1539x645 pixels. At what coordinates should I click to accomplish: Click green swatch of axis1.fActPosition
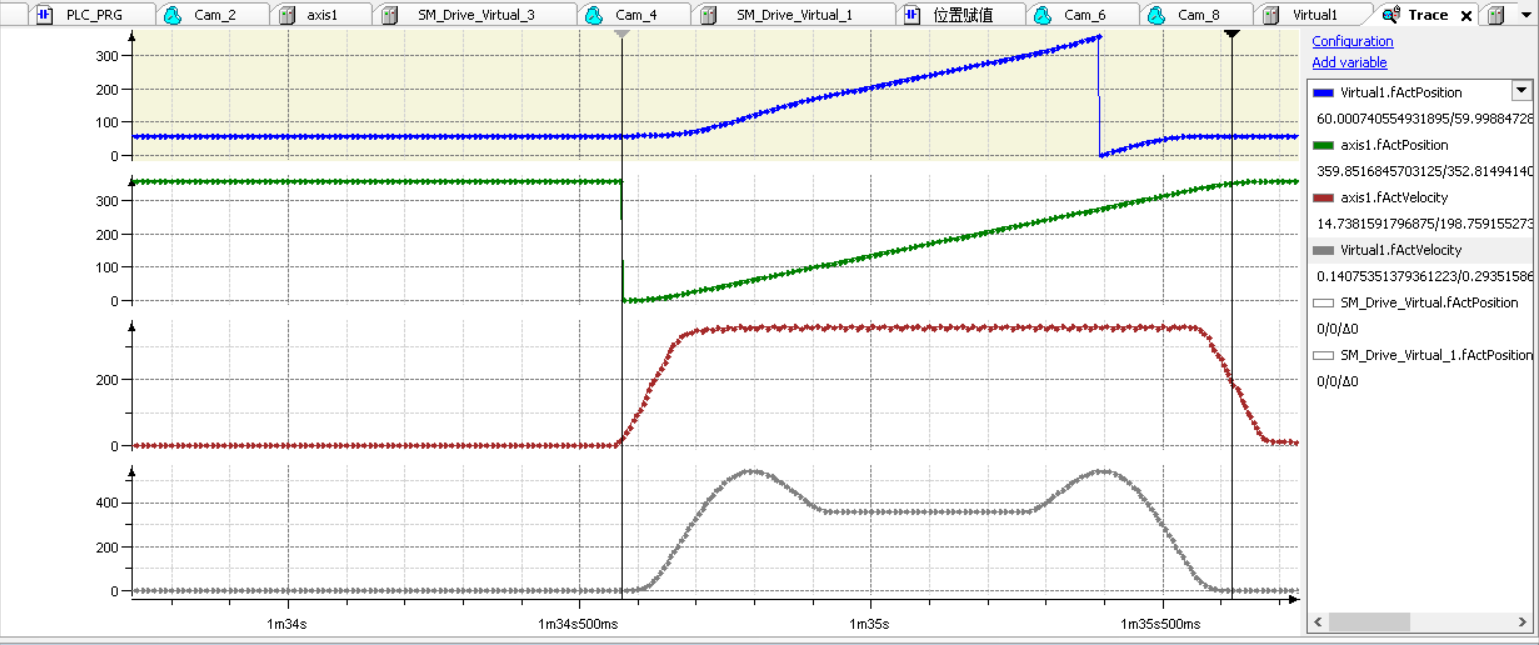pos(1324,145)
